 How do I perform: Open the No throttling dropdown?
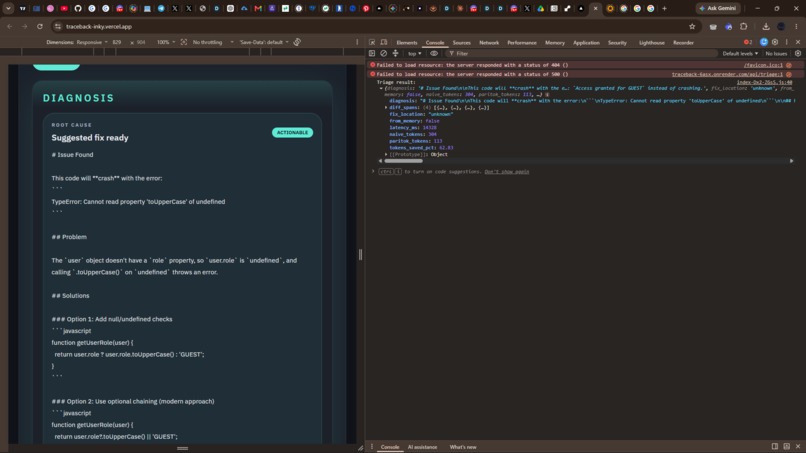pos(213,42)
